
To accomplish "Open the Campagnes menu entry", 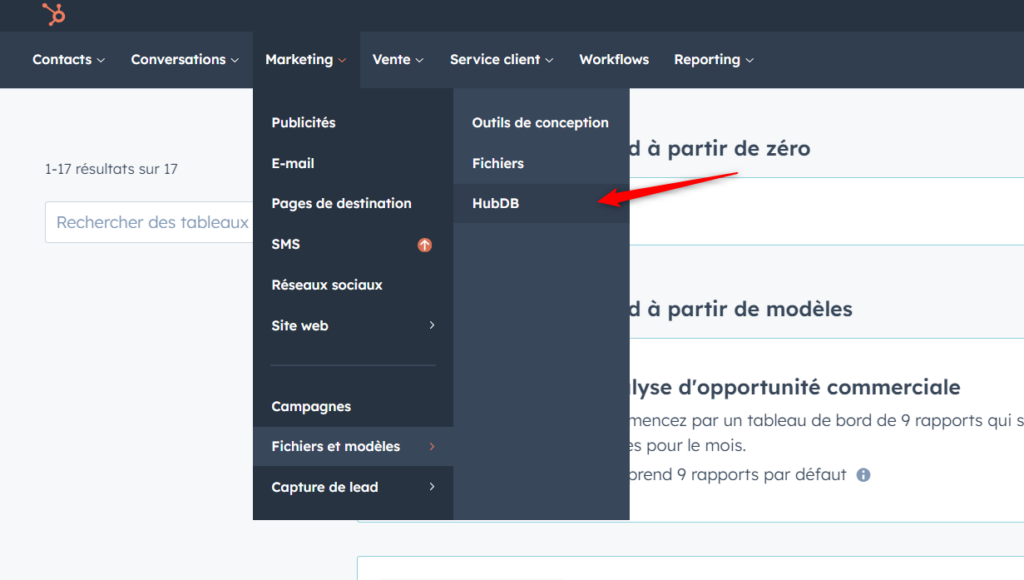I will (x=311, y=406).
